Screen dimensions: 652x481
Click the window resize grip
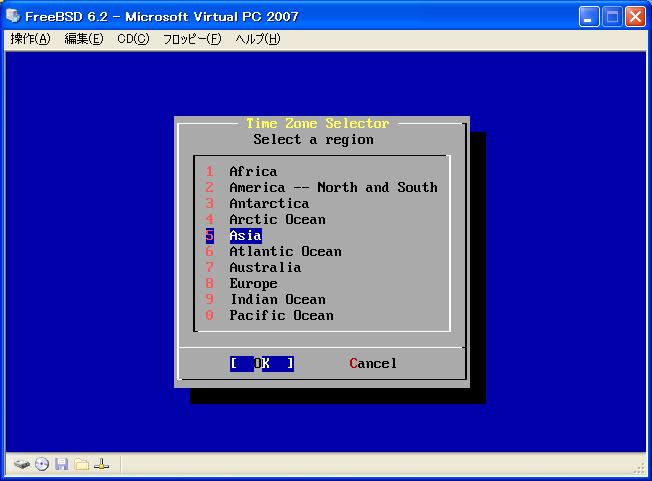point(640,469)
